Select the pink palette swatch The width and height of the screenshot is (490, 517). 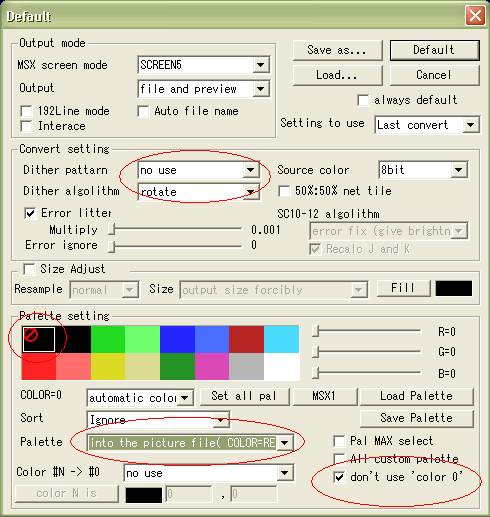(73, 366)
